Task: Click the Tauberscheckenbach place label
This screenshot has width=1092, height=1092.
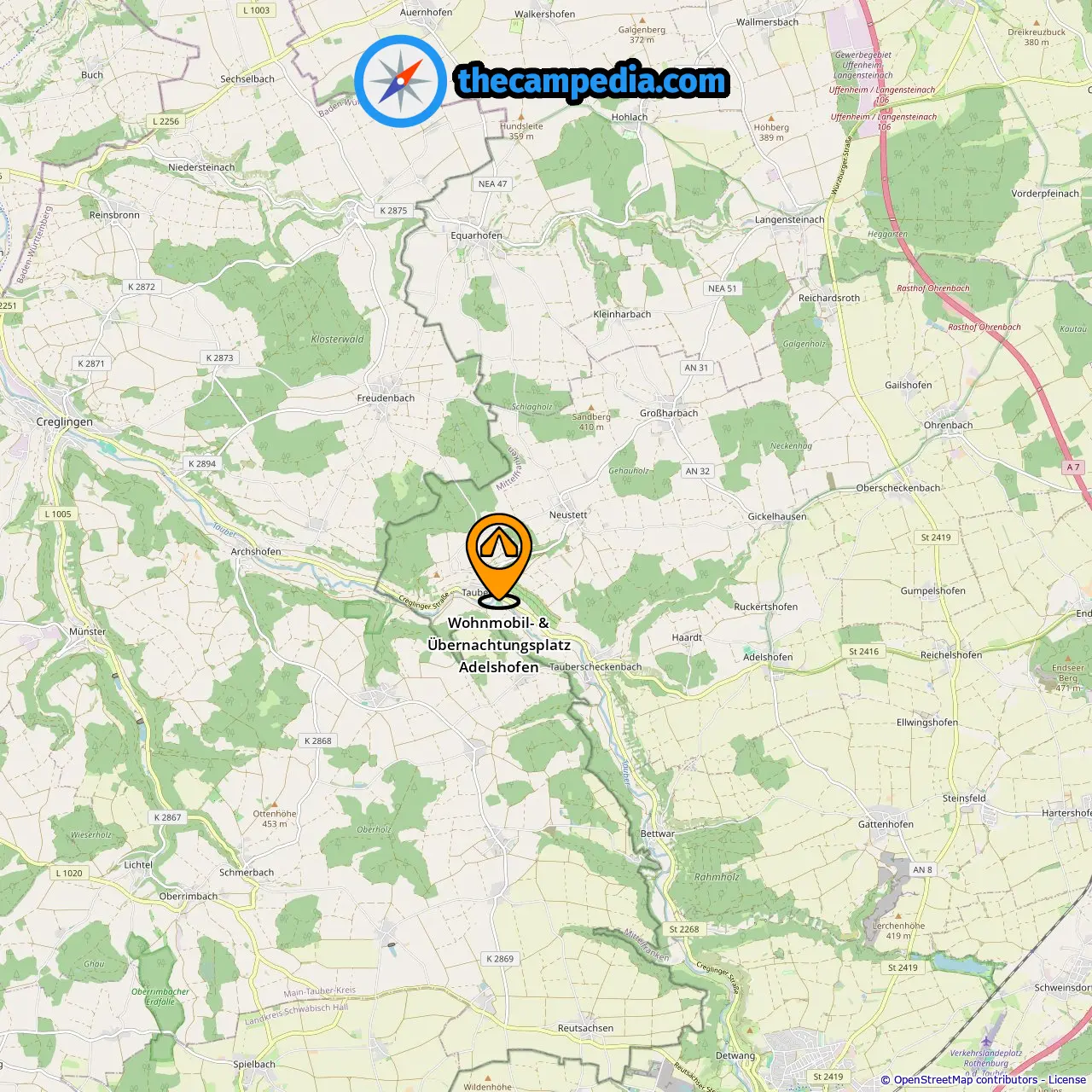Action: coord(595,667)
